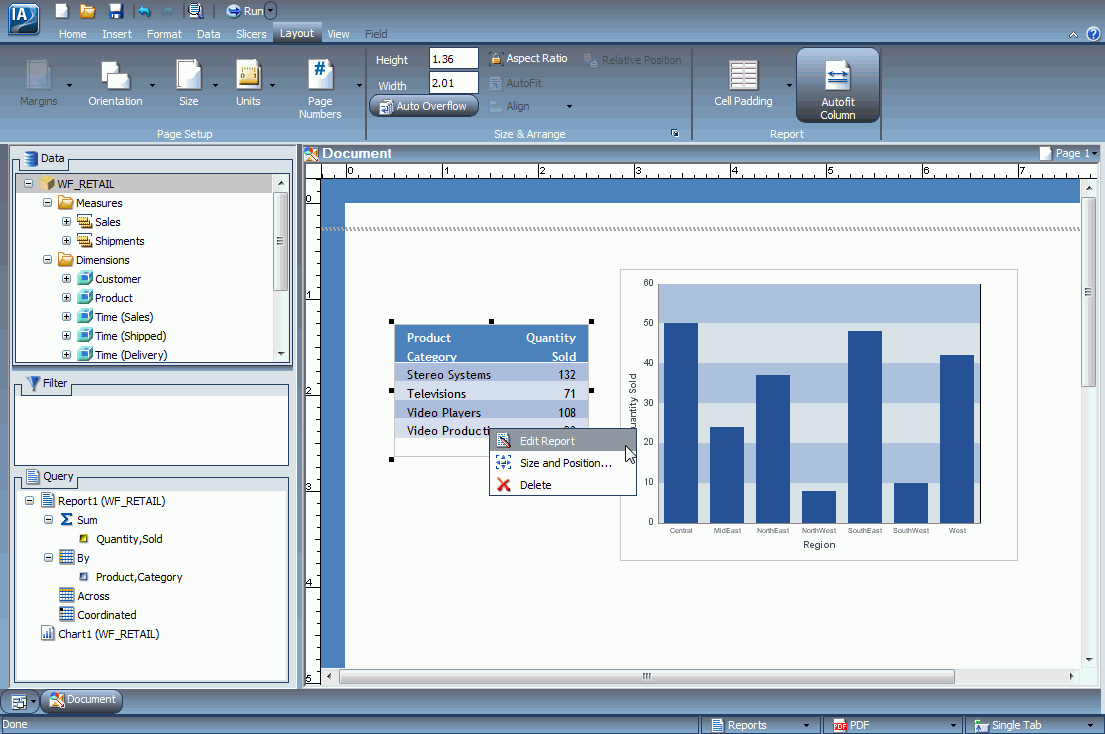Switch to the Data ribbon tab
Image resolution: width=1105 pixels, height=734 pixels.
[208, 34]
